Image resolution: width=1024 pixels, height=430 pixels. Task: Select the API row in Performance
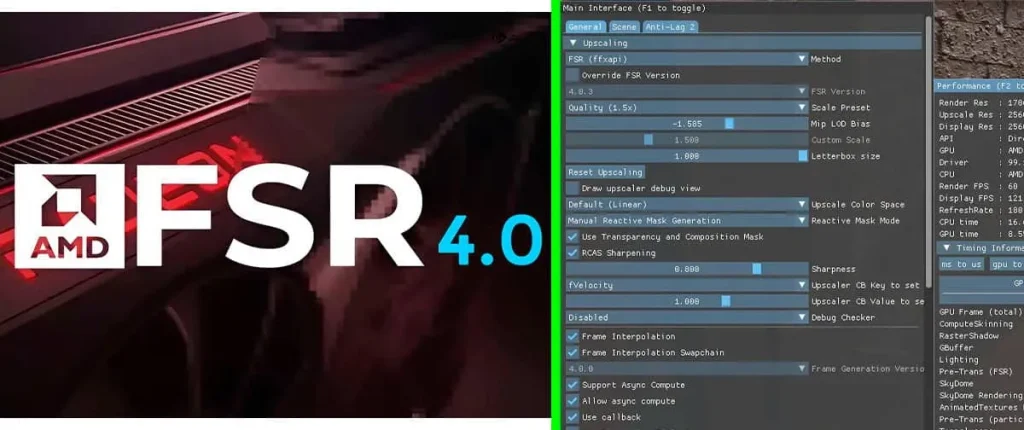tap(981, 139)
